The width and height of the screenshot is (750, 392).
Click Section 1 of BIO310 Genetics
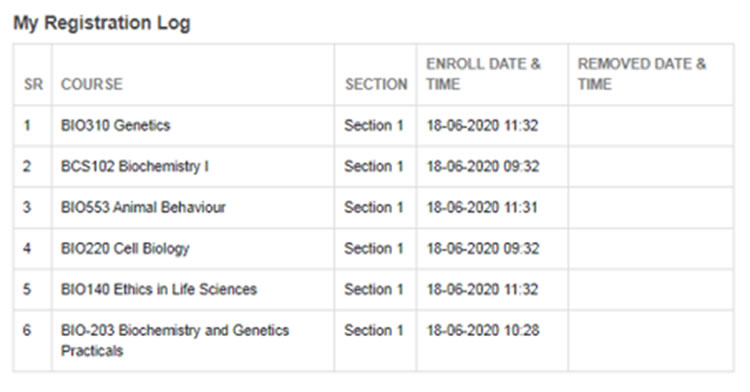[374, 125]
